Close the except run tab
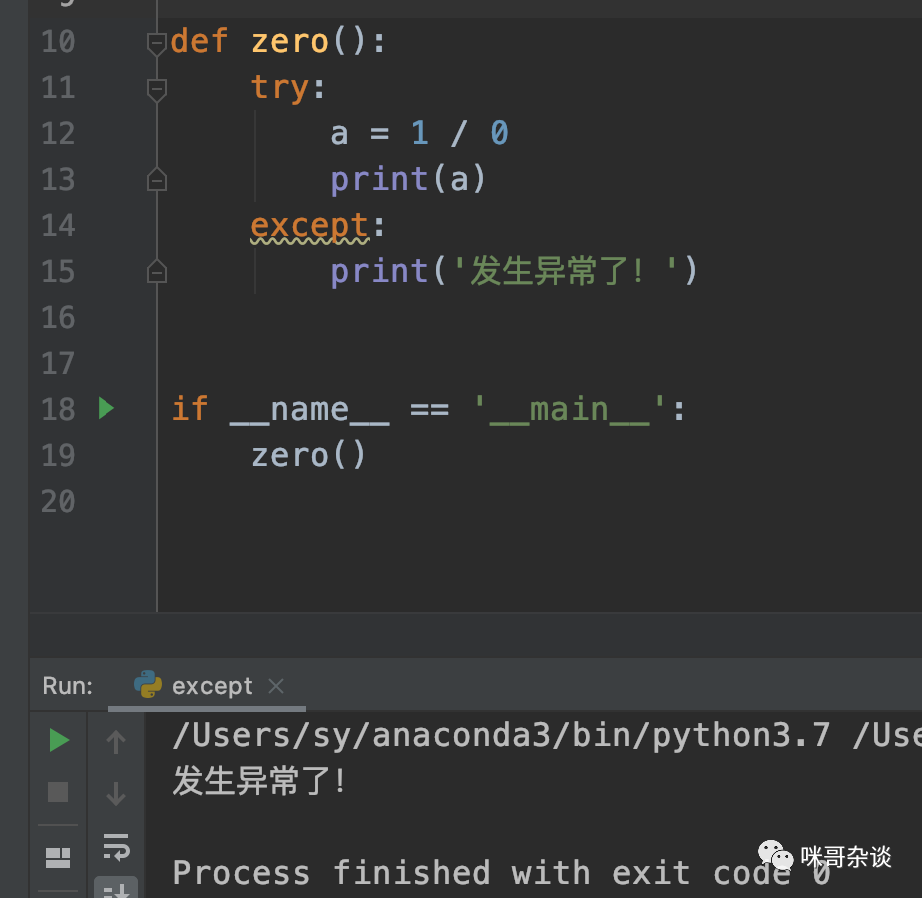922x898 pixels. pos(276,686)
